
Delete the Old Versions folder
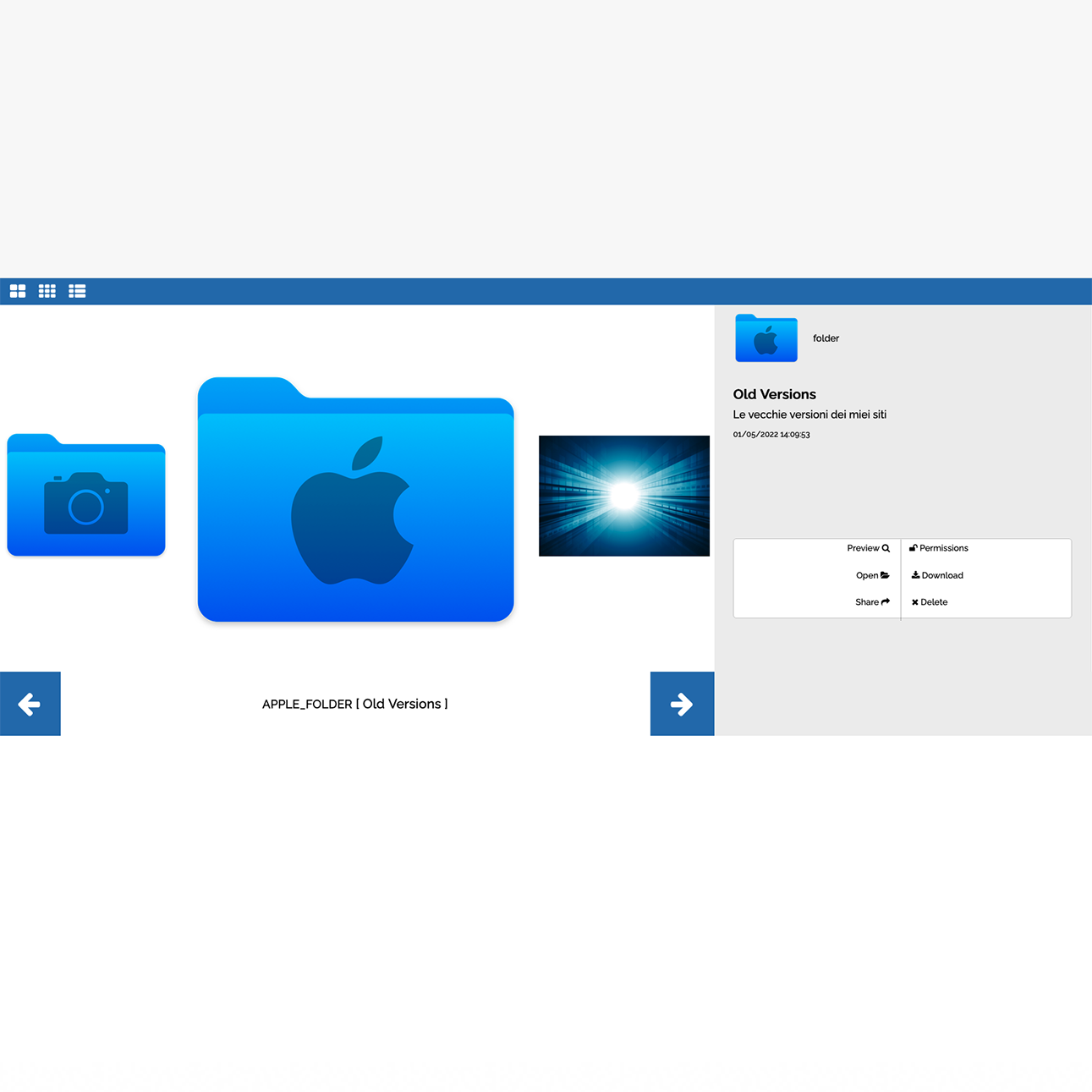tap(930, 602)
